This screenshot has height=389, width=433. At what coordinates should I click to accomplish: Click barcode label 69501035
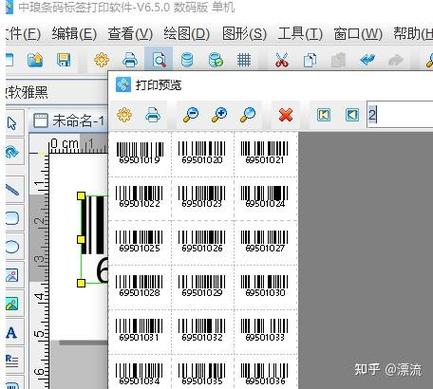202,374
